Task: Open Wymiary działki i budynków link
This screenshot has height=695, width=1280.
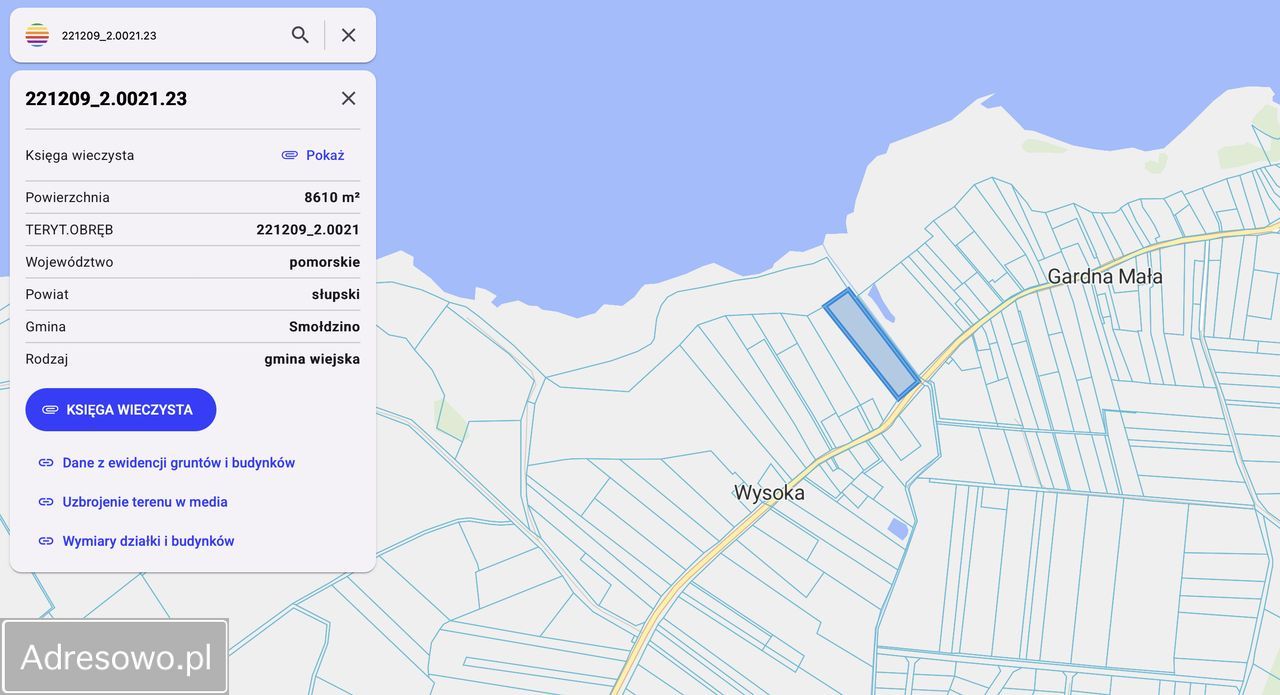Action: 148,541
